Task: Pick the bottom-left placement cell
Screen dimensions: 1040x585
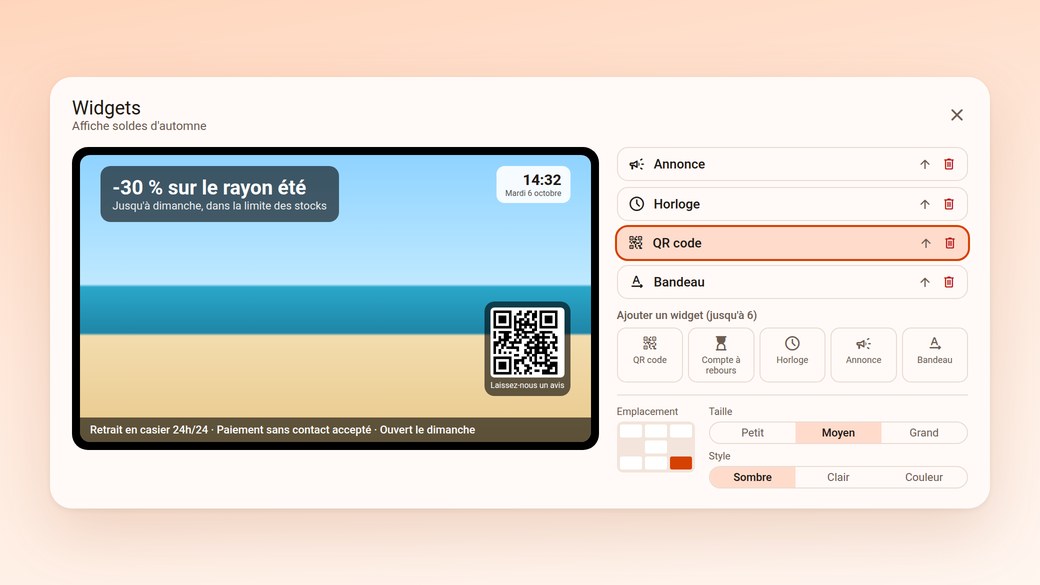Action: point(631,463)
